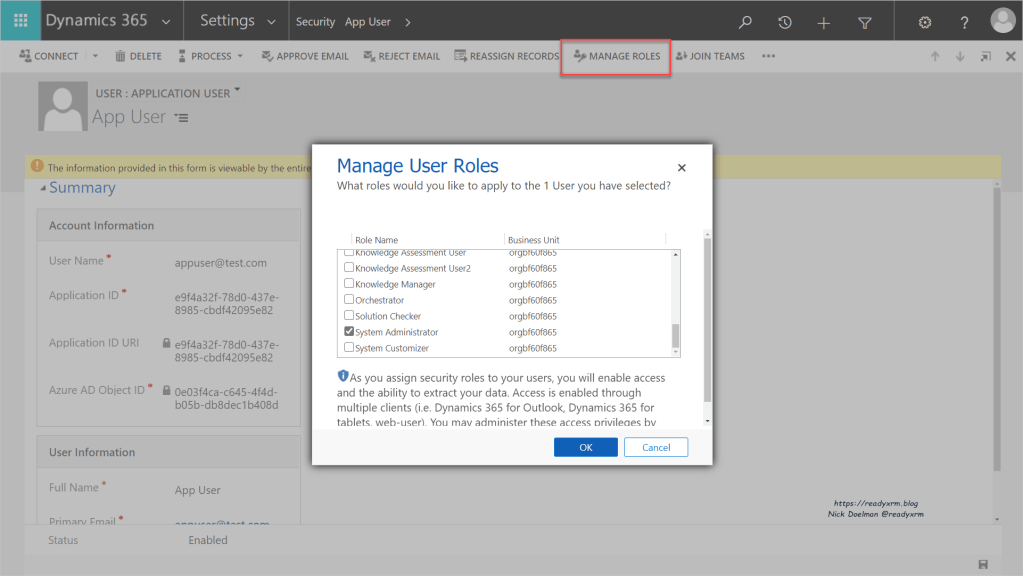The image size is (1023, 576).
Task: Click the search magnifier icon
Action: (x=745, y=22)
